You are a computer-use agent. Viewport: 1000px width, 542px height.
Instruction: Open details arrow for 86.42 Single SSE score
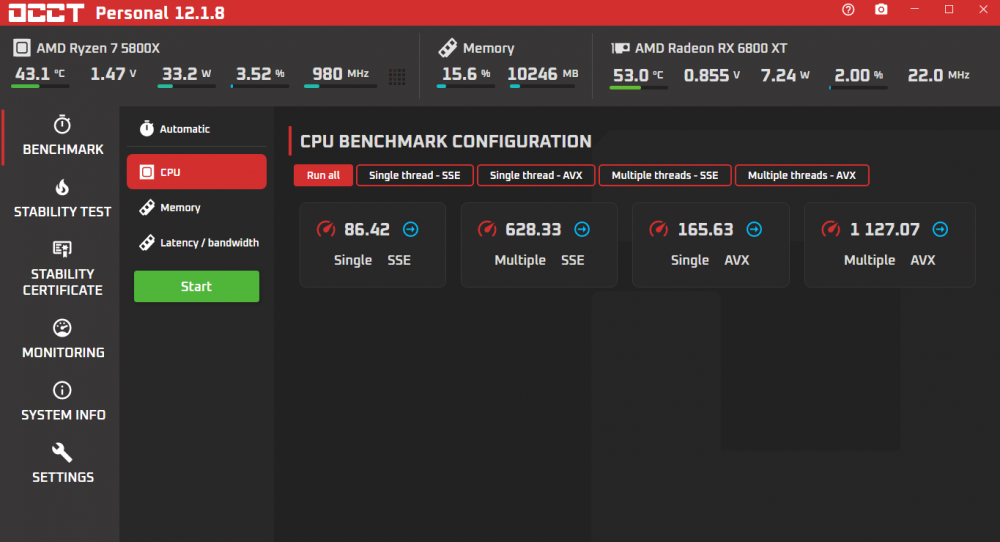[411, 229]
